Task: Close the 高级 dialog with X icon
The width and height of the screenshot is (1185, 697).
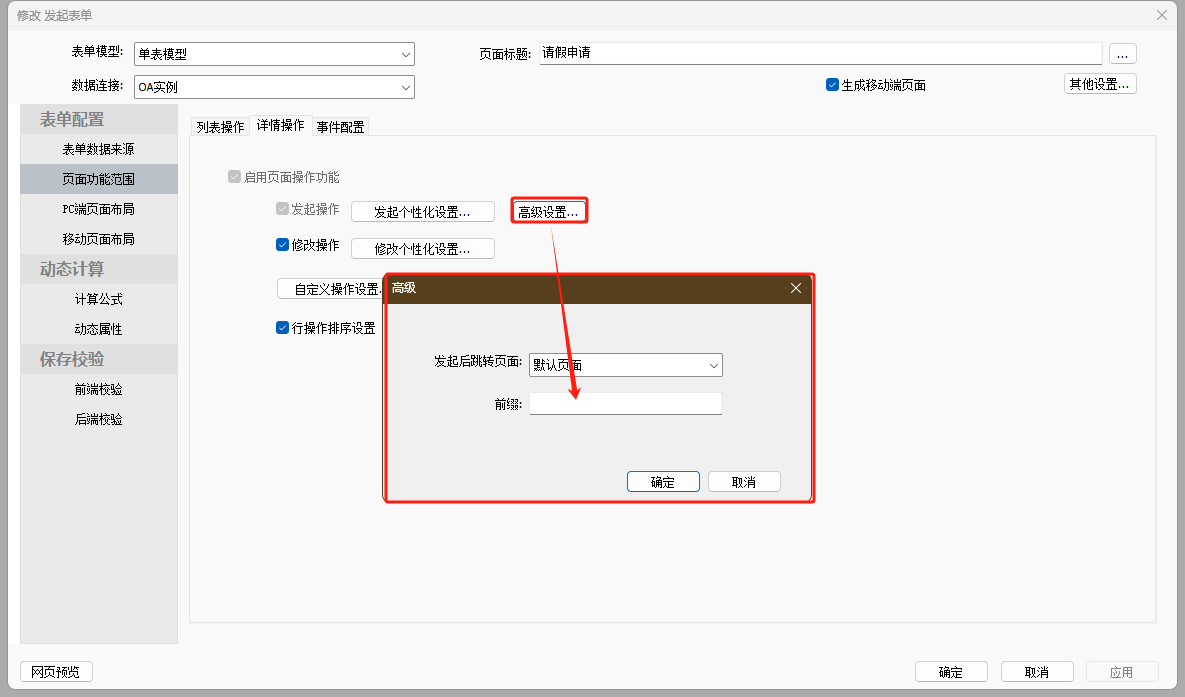Action: point(796,288)
